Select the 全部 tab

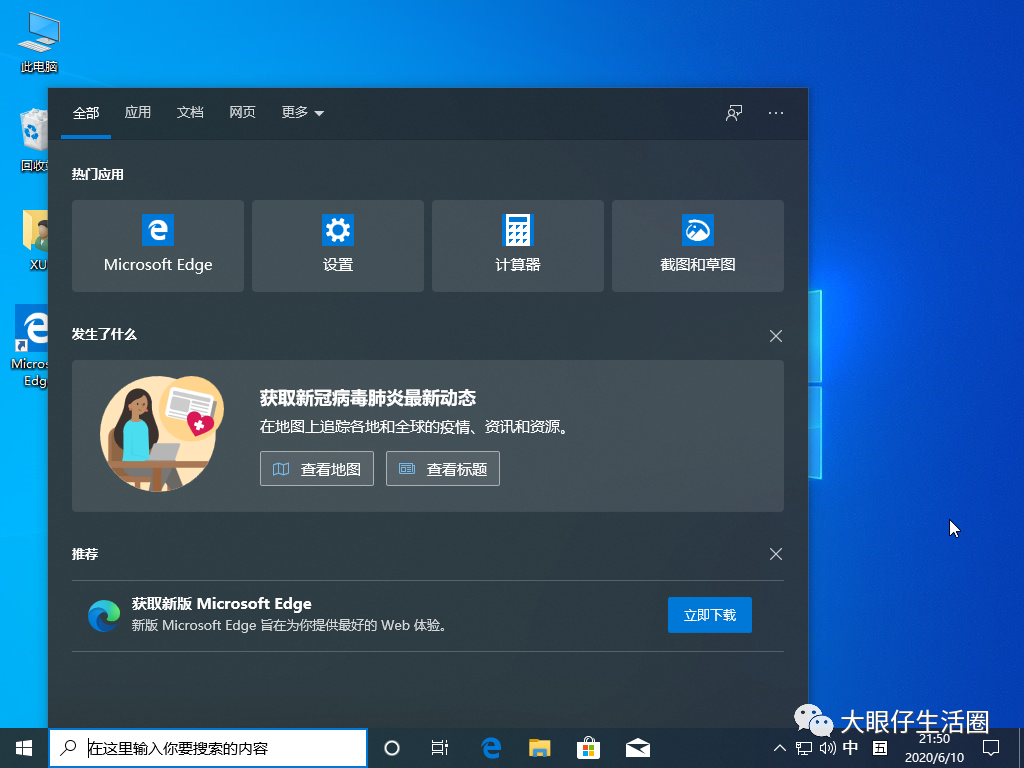tap(86, 113)
